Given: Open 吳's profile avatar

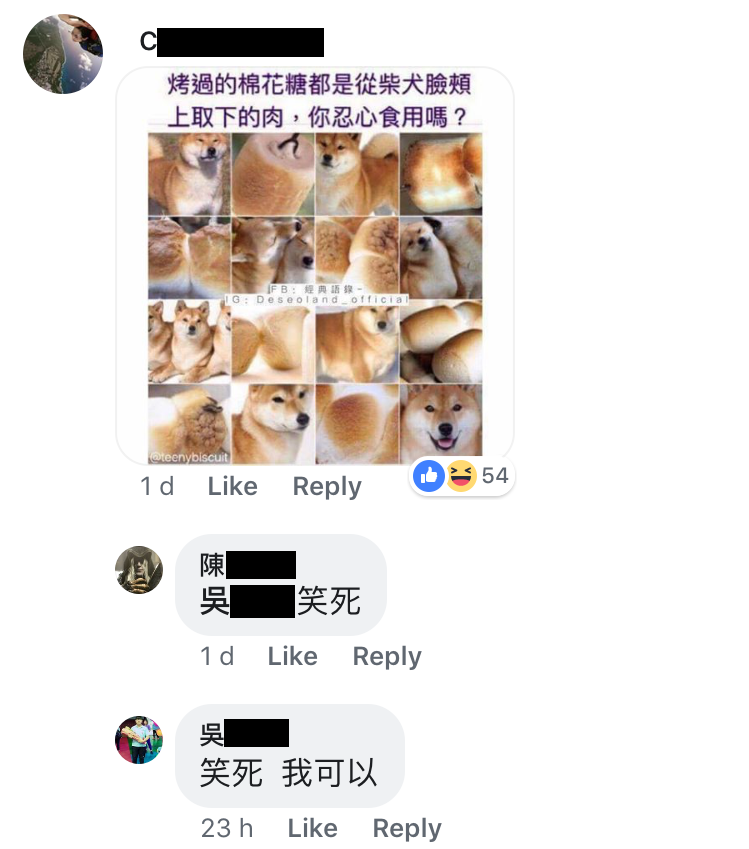Looking at the screenshot, I should coord(139,740).
